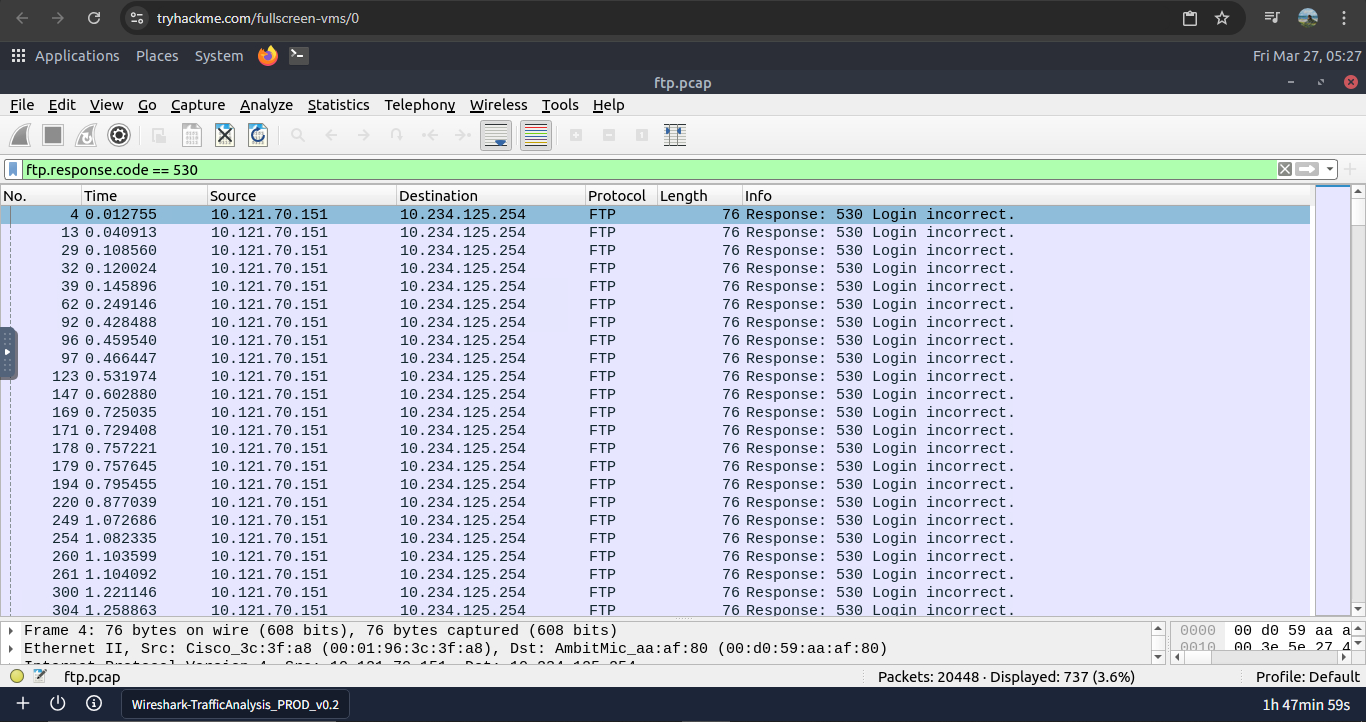Open the Statistics menu
This screenshot has height=722, width=1366.
(338, 105)
